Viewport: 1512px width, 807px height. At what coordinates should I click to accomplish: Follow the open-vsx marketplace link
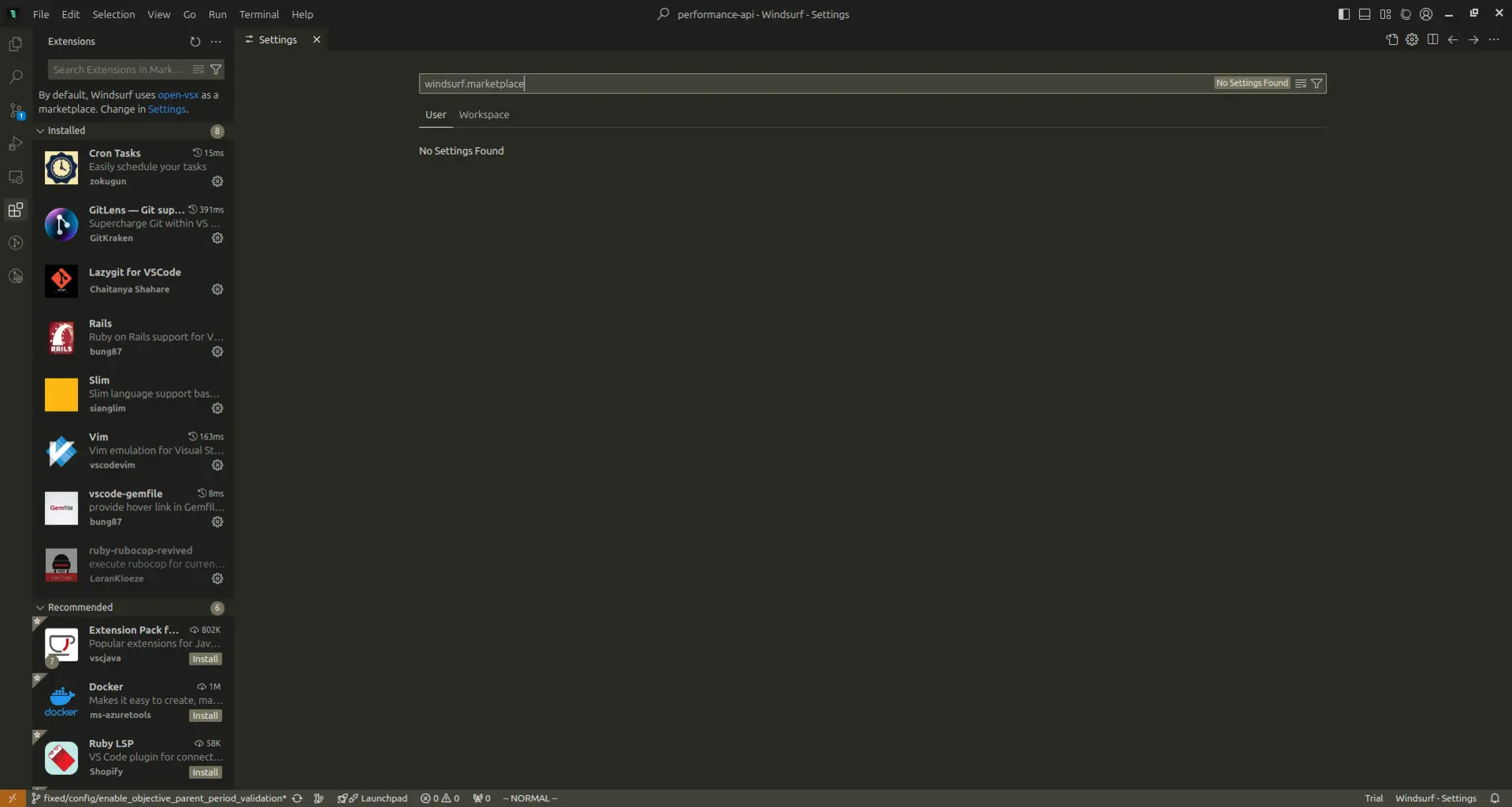[178, 94]
